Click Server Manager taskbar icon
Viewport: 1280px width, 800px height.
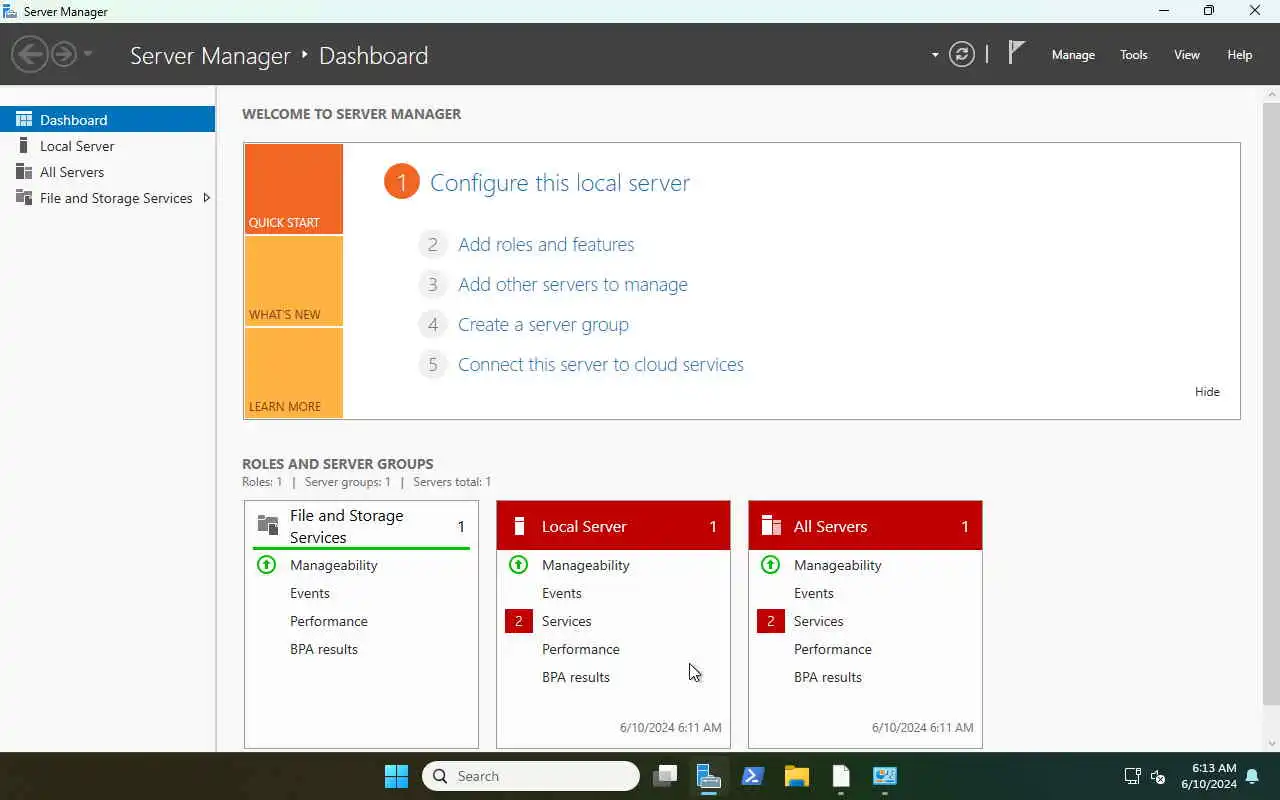pos(709,776)
